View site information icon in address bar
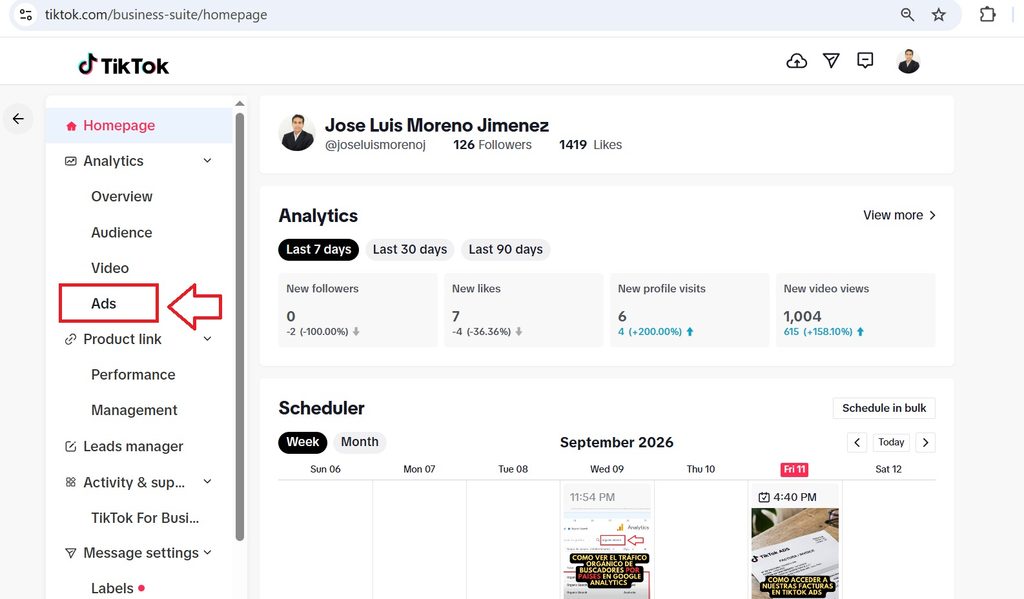Image resolution: width=1024 pixels, height=599 pixels. [x=26, y=14]
